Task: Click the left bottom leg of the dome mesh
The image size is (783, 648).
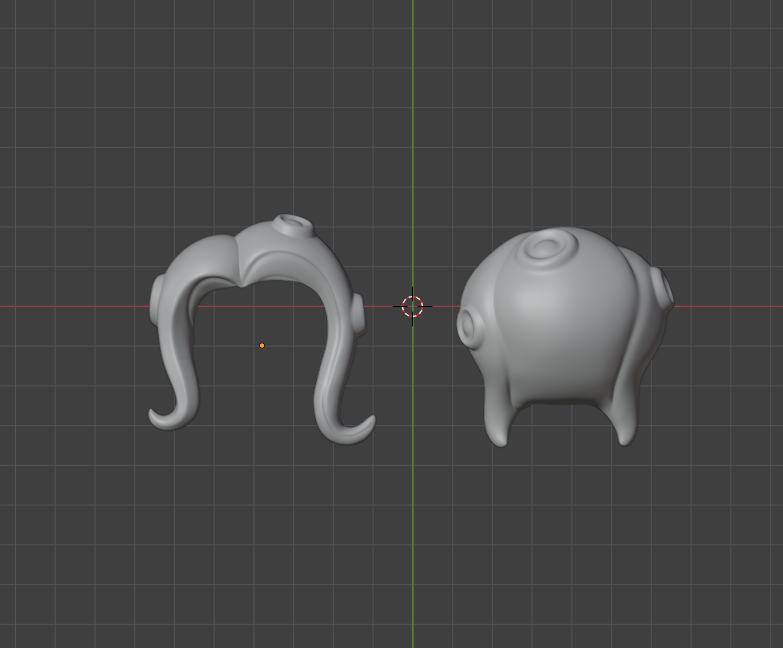Action: pyautogui.click(x=497, y=425)
